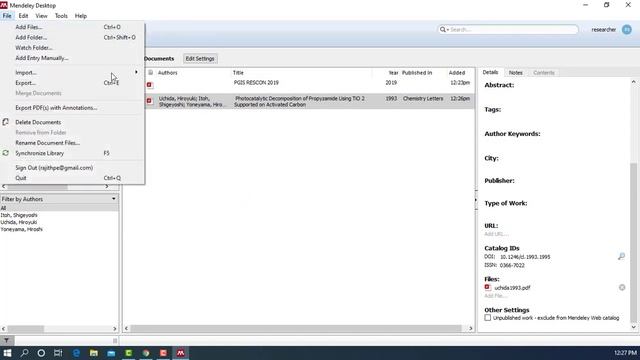Choose Export PDF(s) with Annotations
Image resolution: width=640 pixels, height=360 pixels.
[x=72, y=108]
